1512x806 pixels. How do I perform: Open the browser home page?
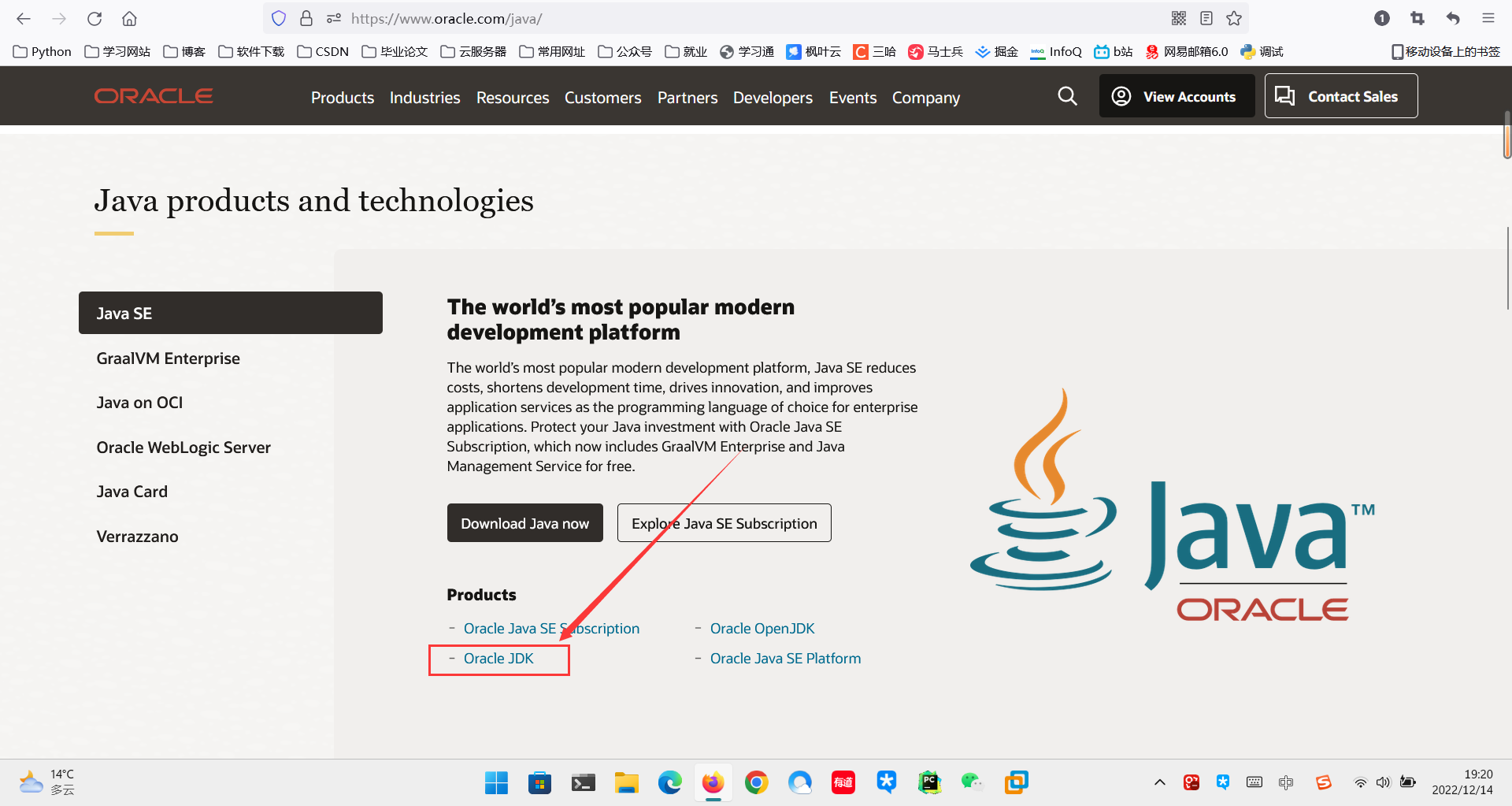[x=129, y=18]
